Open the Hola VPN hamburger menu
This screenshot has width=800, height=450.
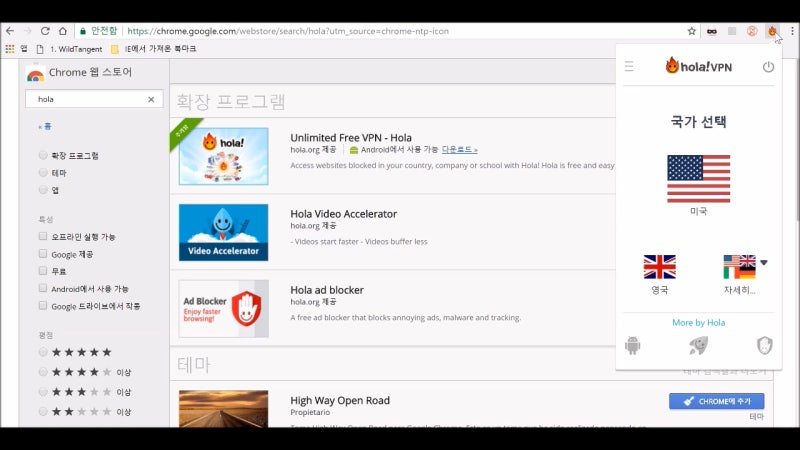[629, 66]
